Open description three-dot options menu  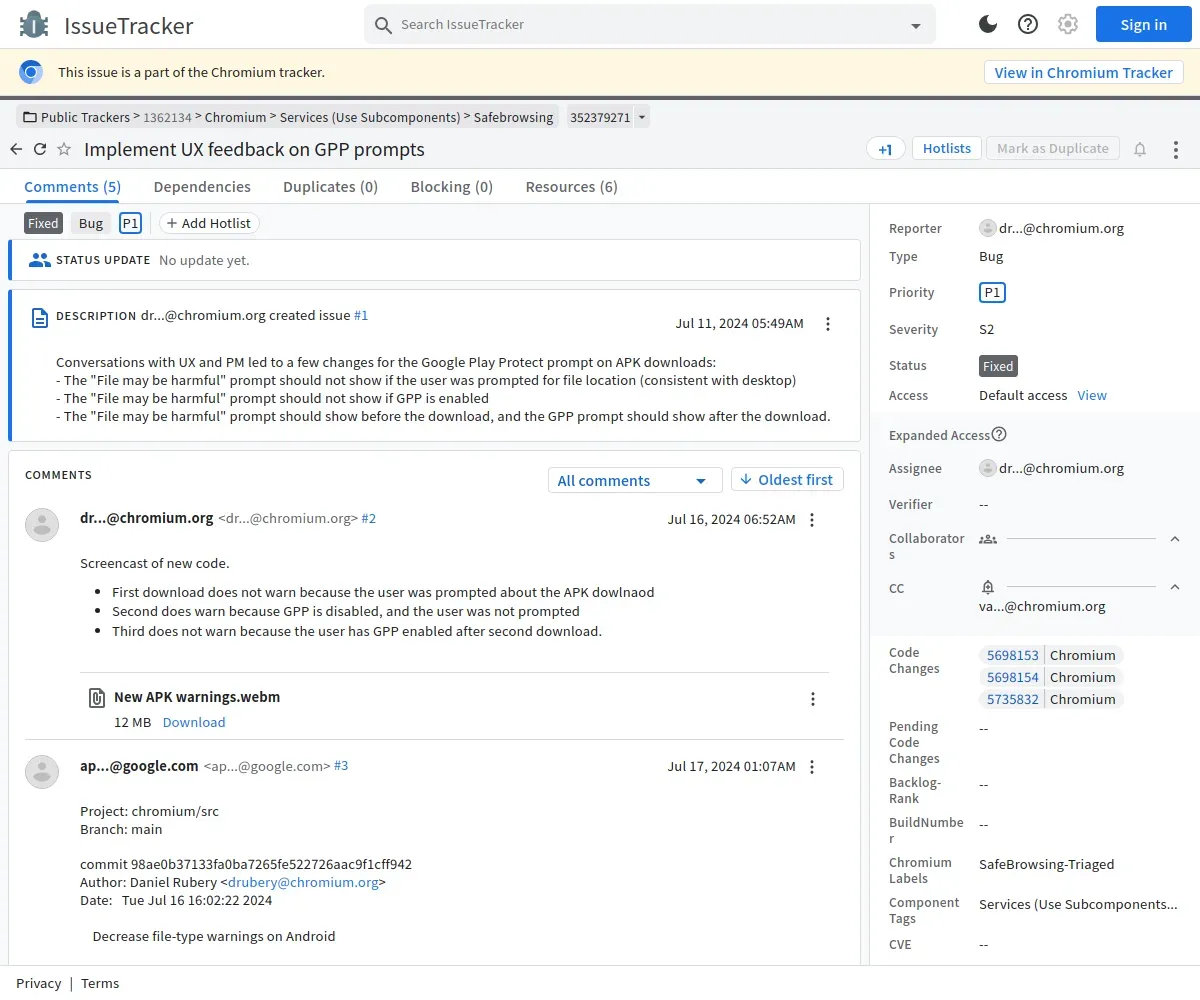(x=828, y=324)
